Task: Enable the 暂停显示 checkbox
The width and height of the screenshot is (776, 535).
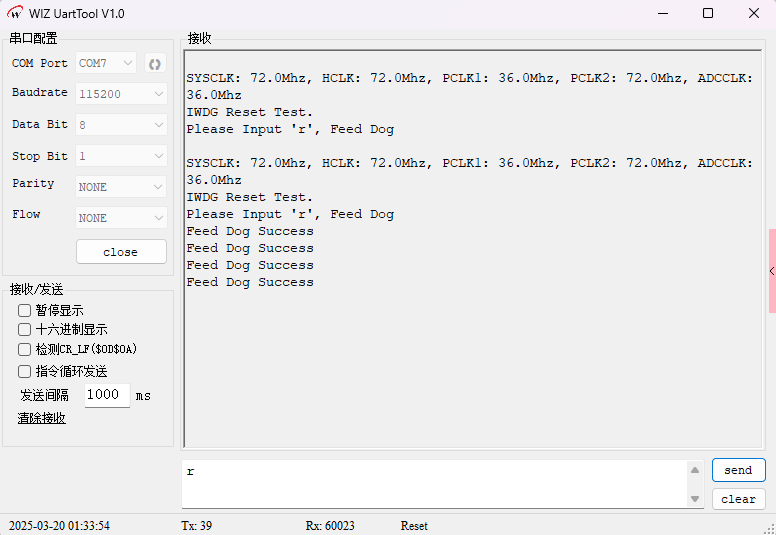Action: (x=25, y=310)
